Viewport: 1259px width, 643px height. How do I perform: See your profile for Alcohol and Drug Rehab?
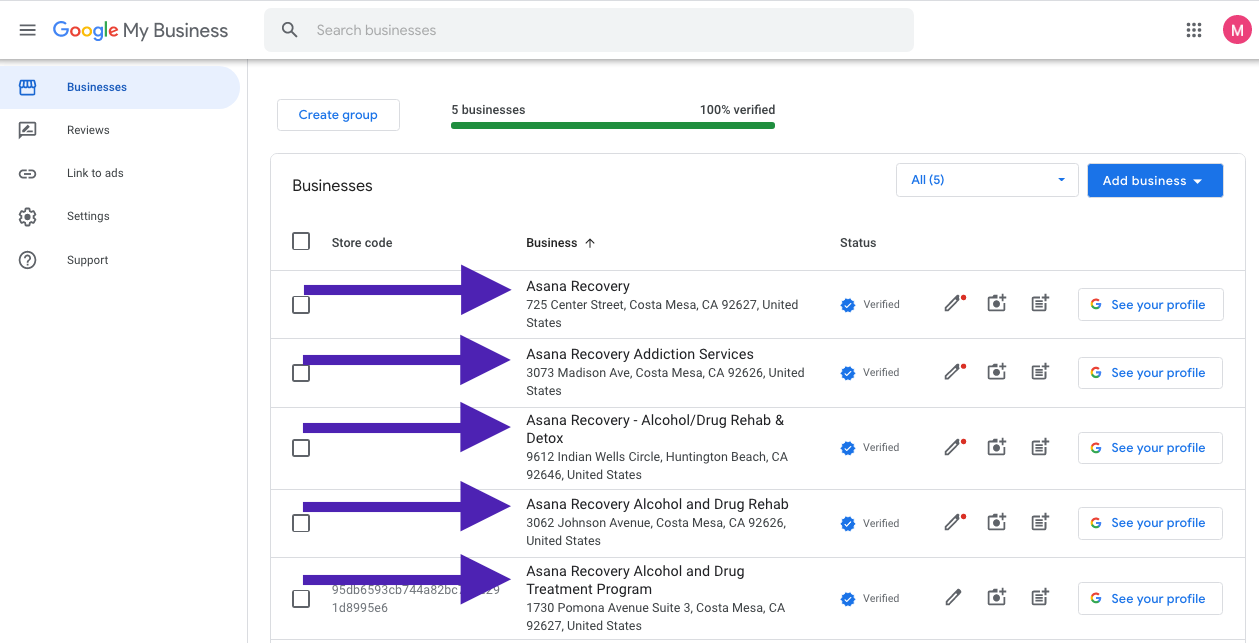coord(1150,523)
